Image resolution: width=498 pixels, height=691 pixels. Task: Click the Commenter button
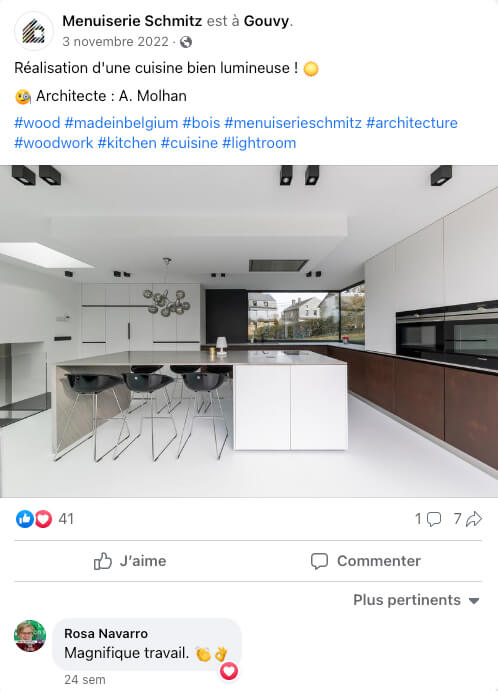[365, 561]
